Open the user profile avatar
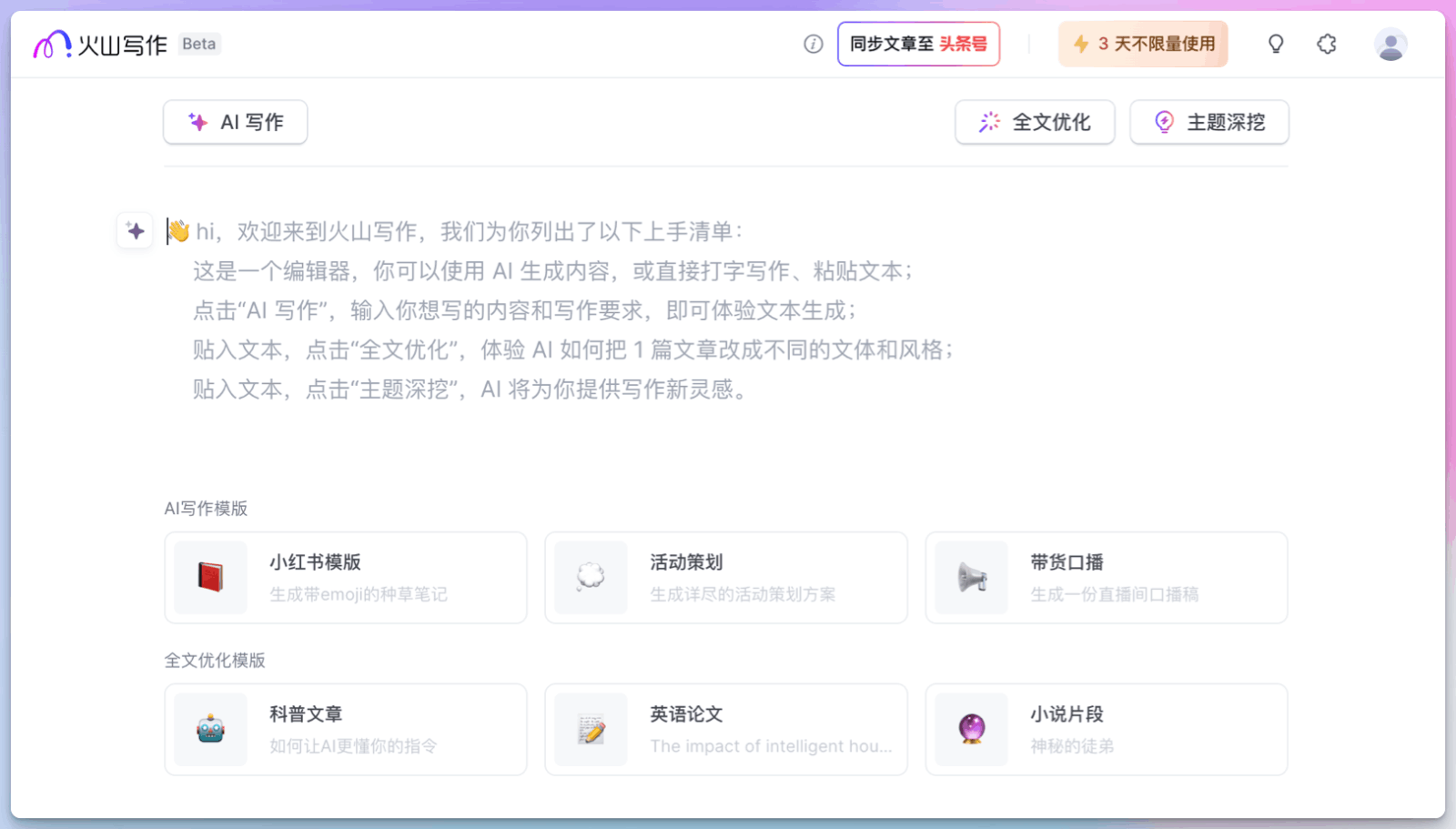This screenshot has width=1456, height=829. [x=1390, y=44]
